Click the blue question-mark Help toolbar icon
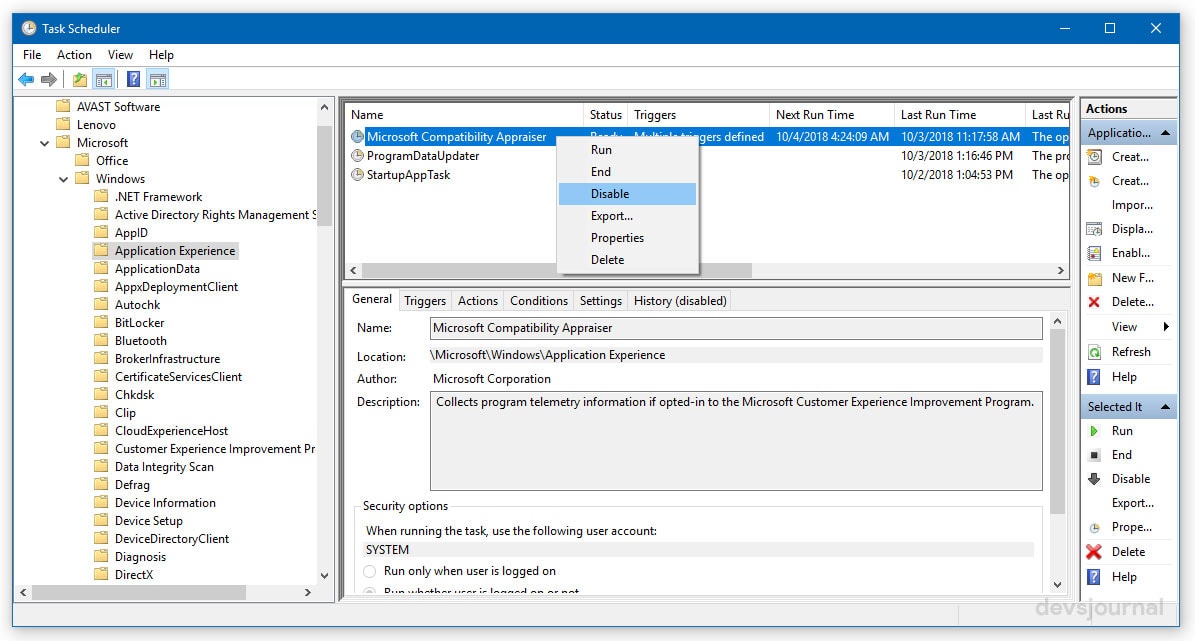 (133, 79)
